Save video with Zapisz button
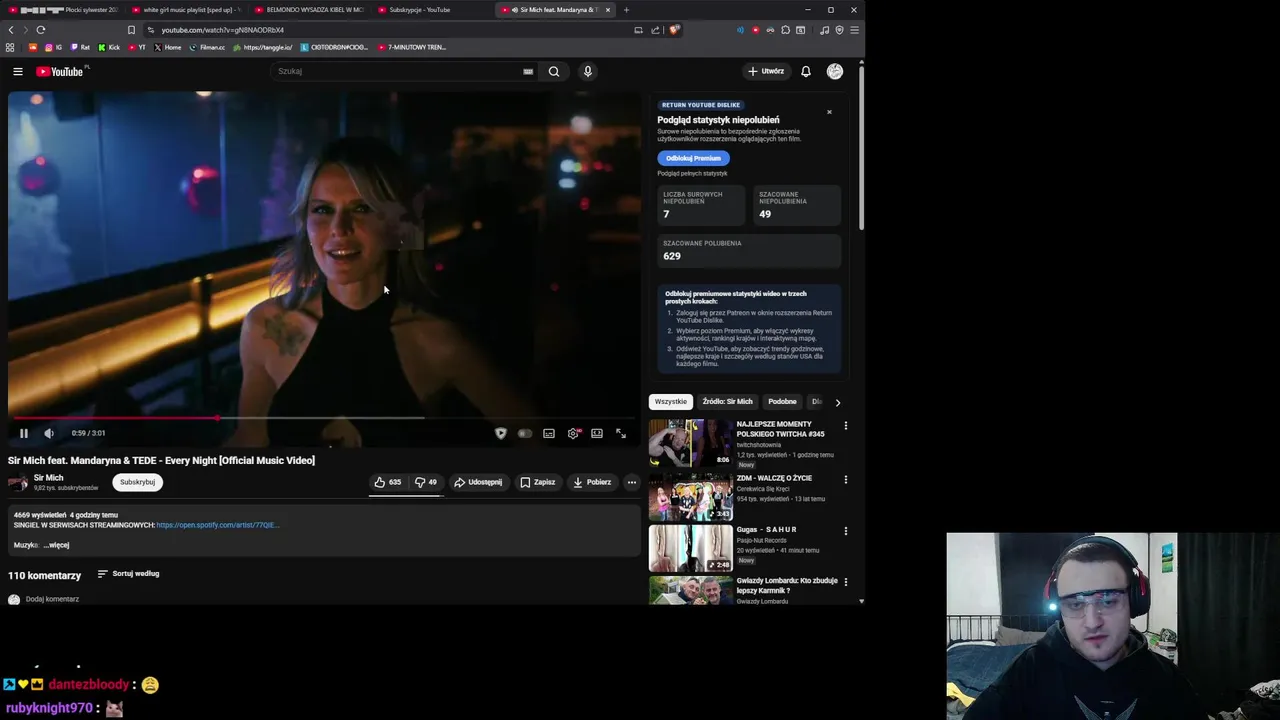Screen dimensions: 1280x720 pos(538,482)
